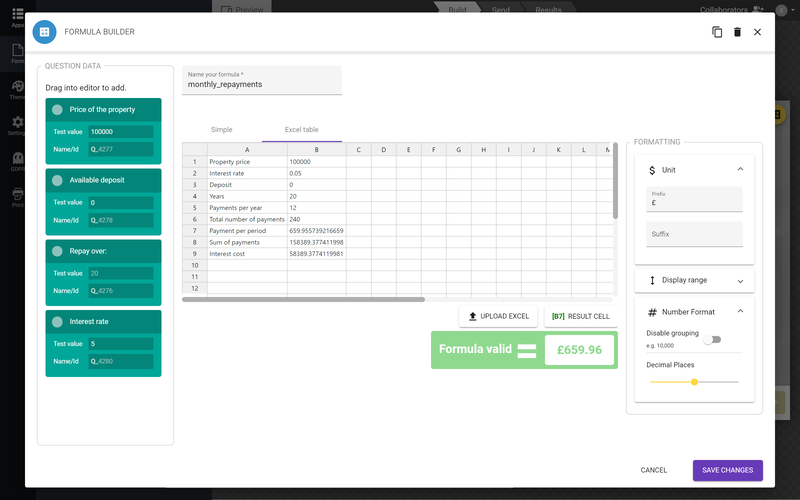Toggle the Disable grouping switch

[712, 340]
